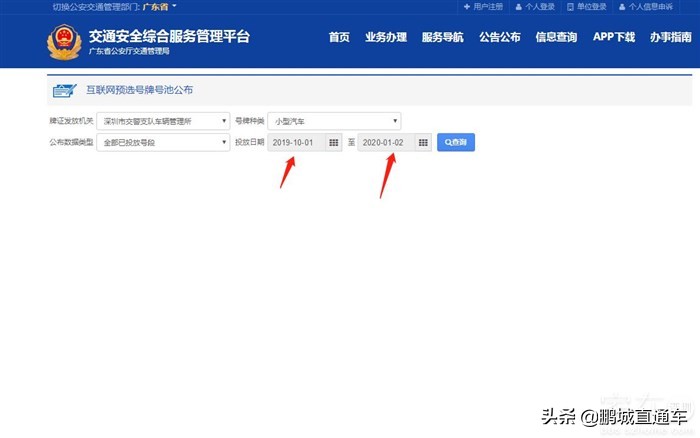Click end date field 2020-01-02
700x438 pixels.
click(x=387, y=142)
